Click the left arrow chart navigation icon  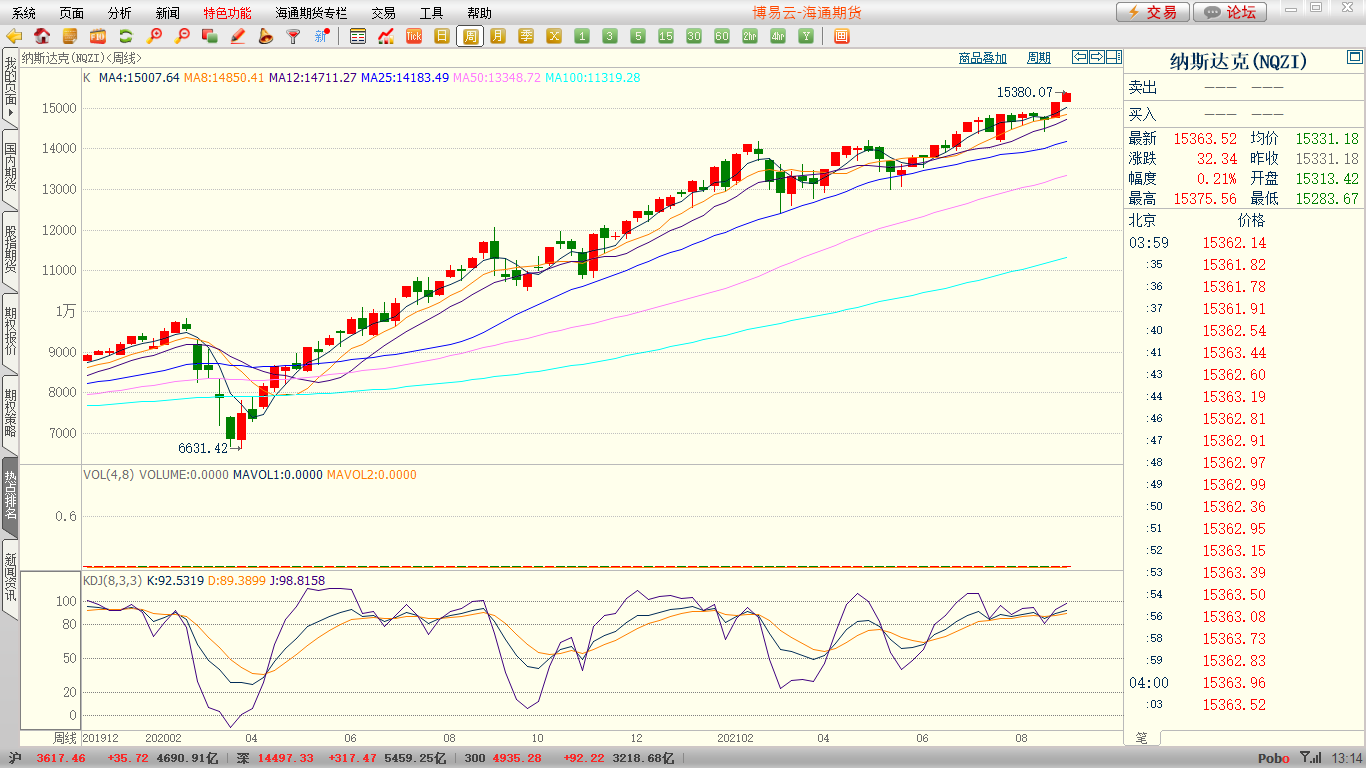tap(1080, 57)
